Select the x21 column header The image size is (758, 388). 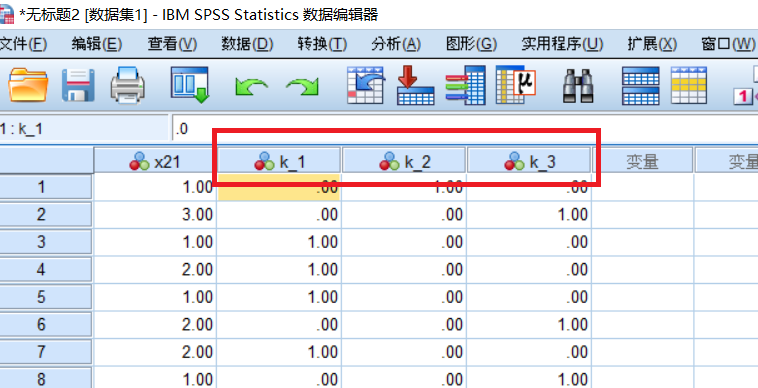pyautogui.click(x=155, y=161)
